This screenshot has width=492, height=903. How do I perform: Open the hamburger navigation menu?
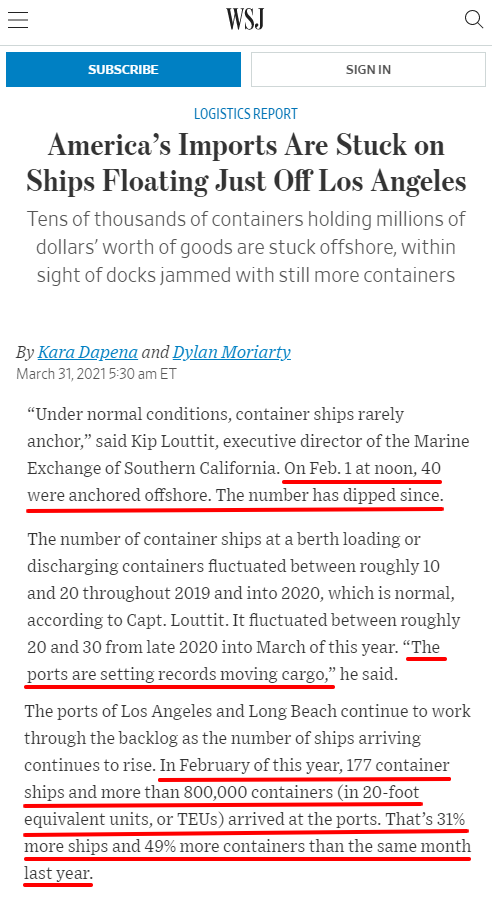18,20
